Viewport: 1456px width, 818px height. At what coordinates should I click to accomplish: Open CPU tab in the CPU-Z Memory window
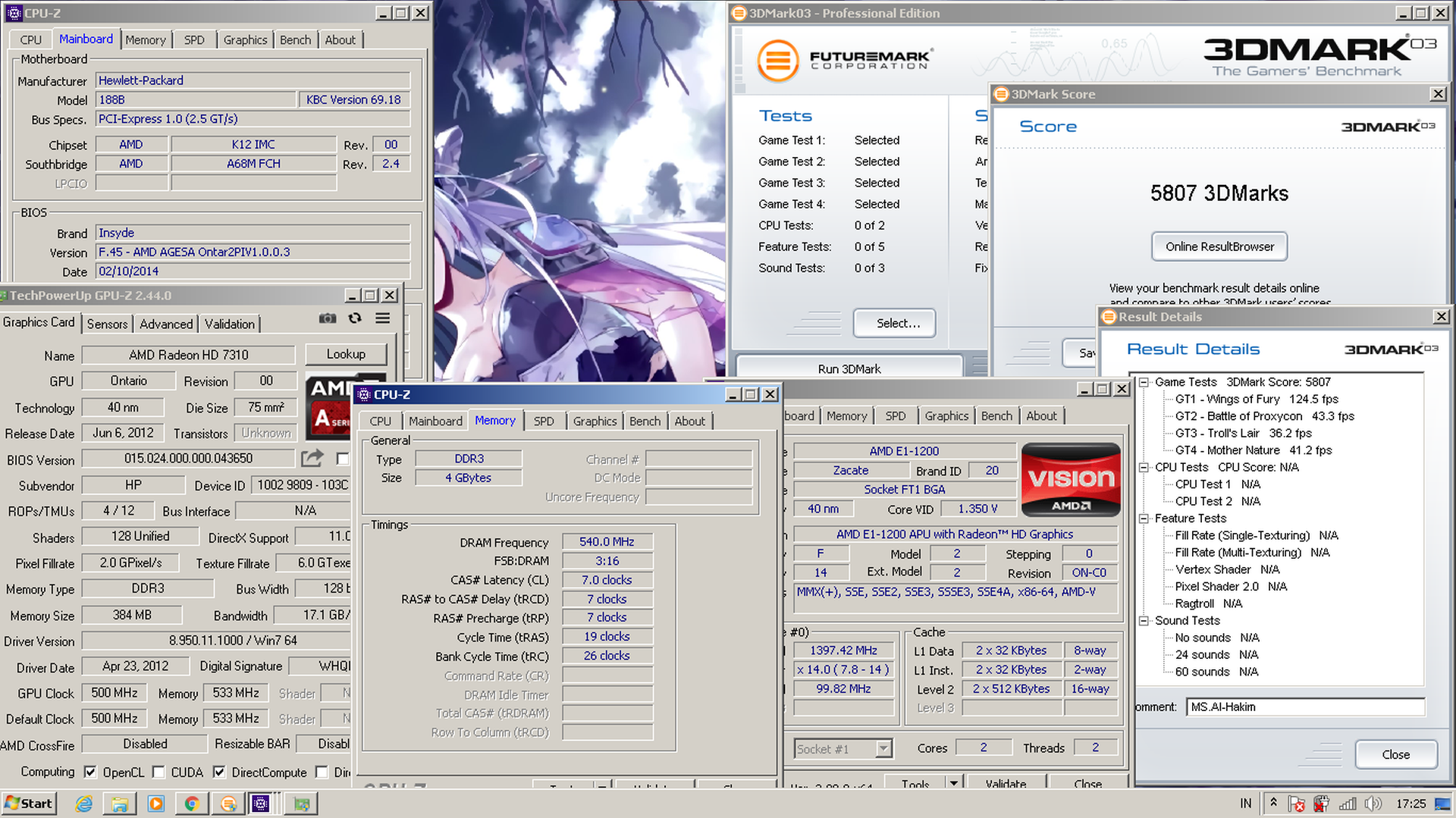[381, 421]
